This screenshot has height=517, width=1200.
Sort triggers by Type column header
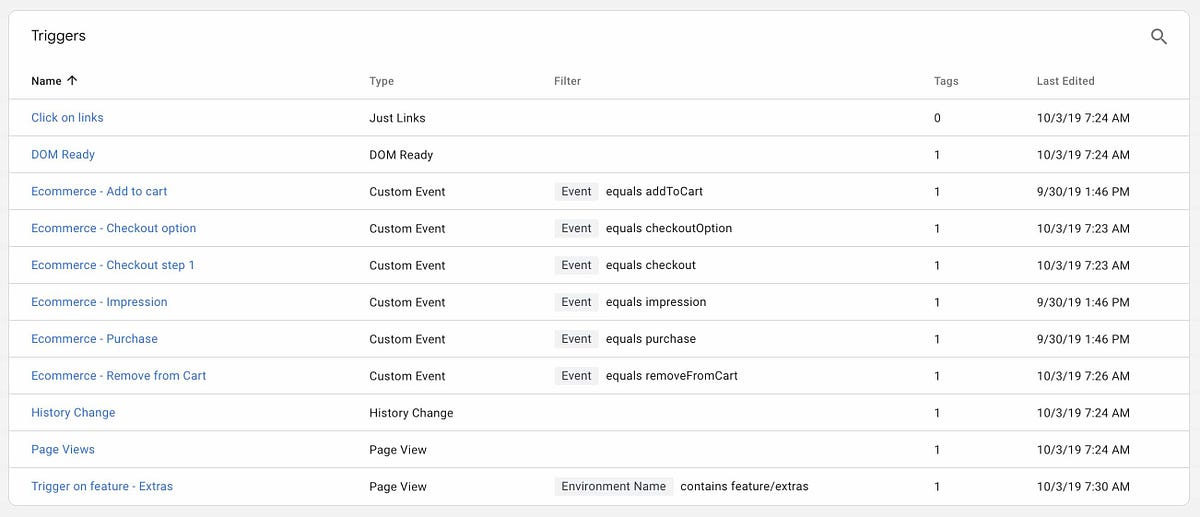click(381, 81)
